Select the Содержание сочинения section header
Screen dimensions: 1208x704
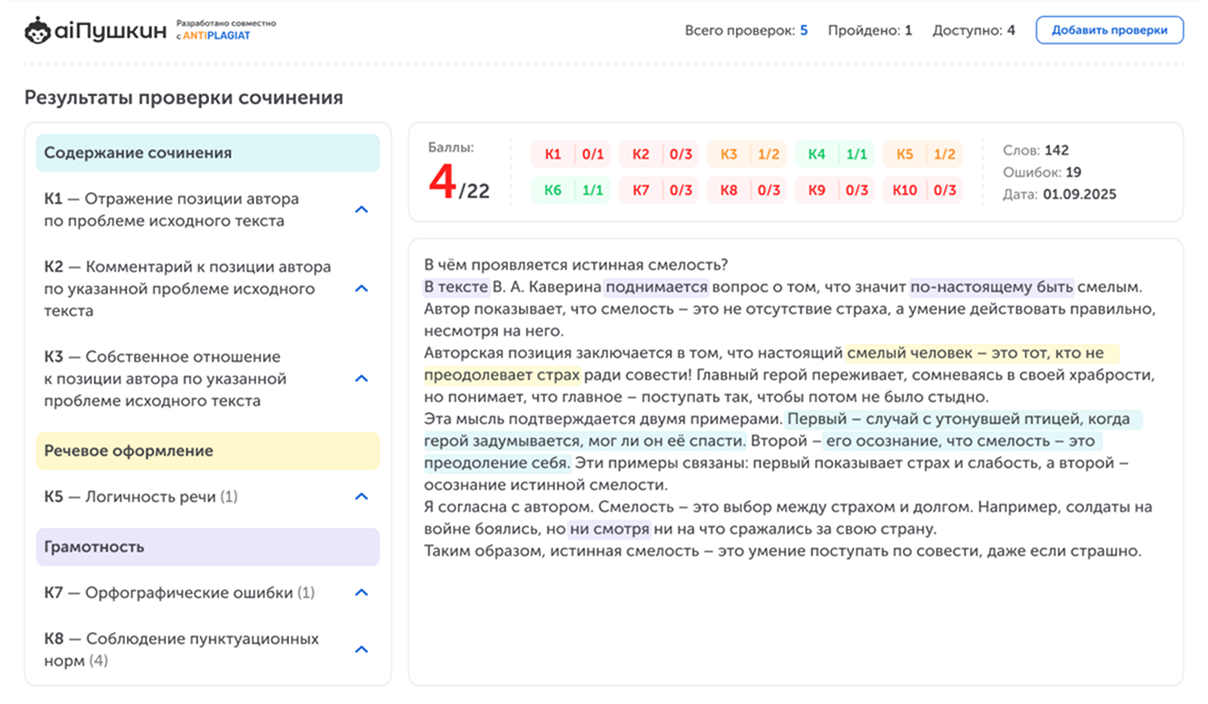click(208, 153)
